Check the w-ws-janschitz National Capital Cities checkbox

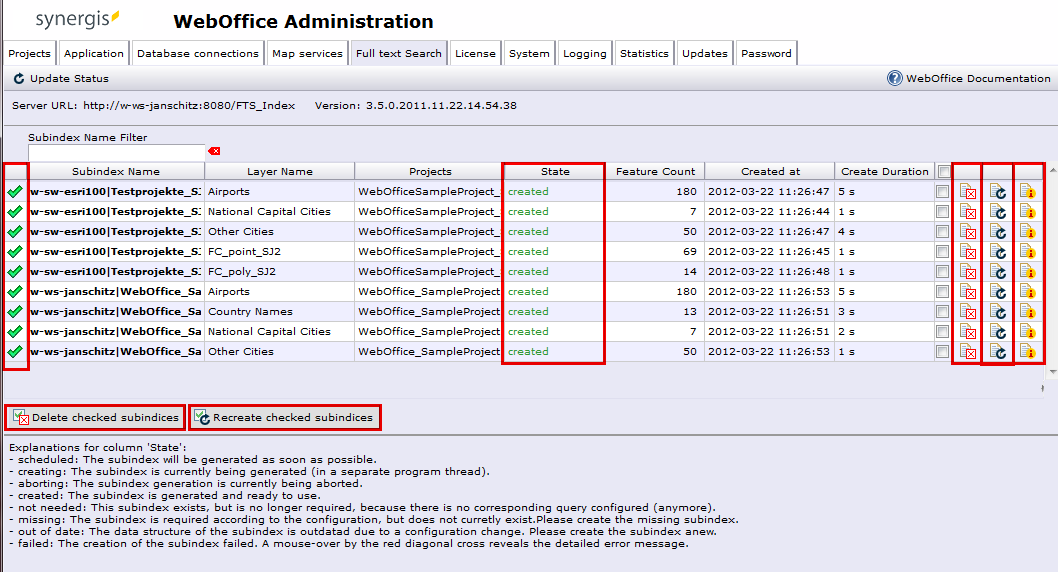942,332
